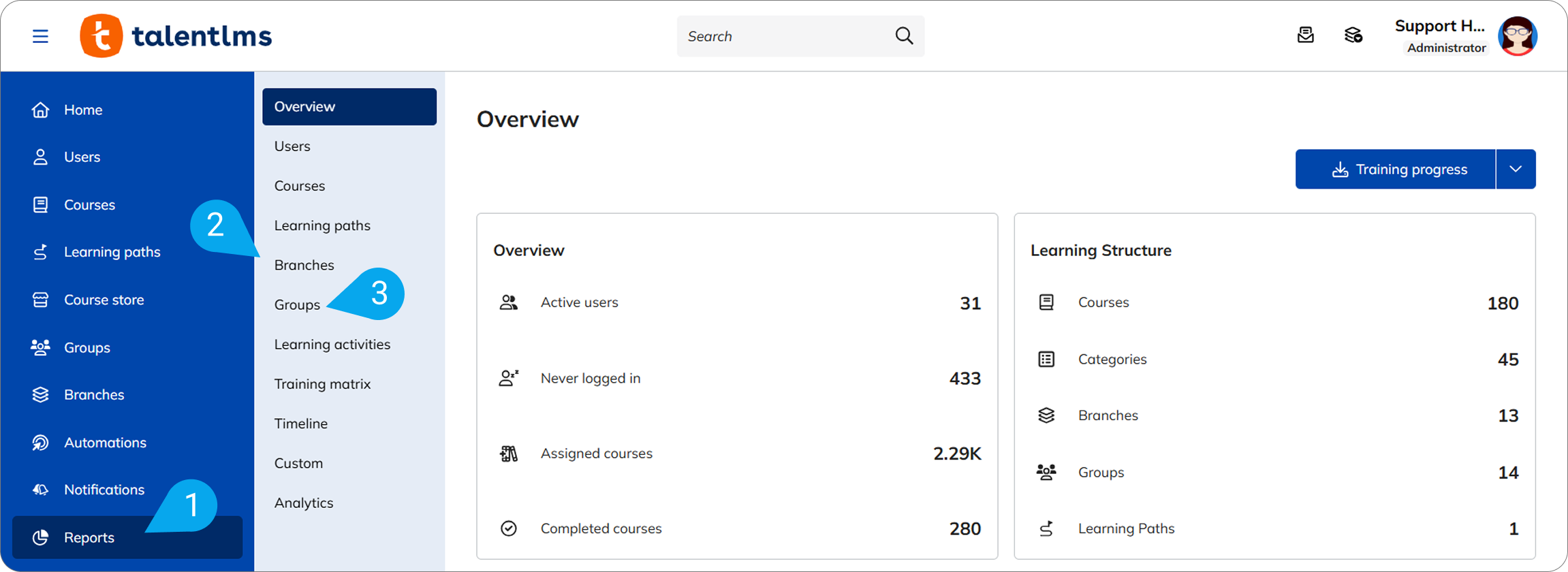Image resolution: width=1568 pixels, height=572 pixels.
Task: Open the administrator profile avatar
Action: point(1517,36)
